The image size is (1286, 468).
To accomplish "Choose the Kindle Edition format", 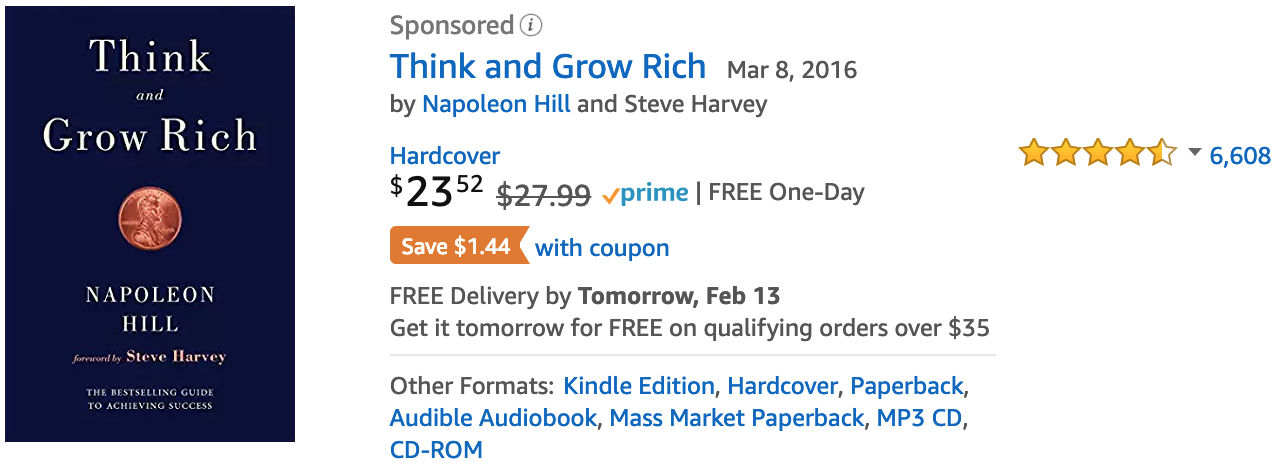I will (x=639, y=387).
